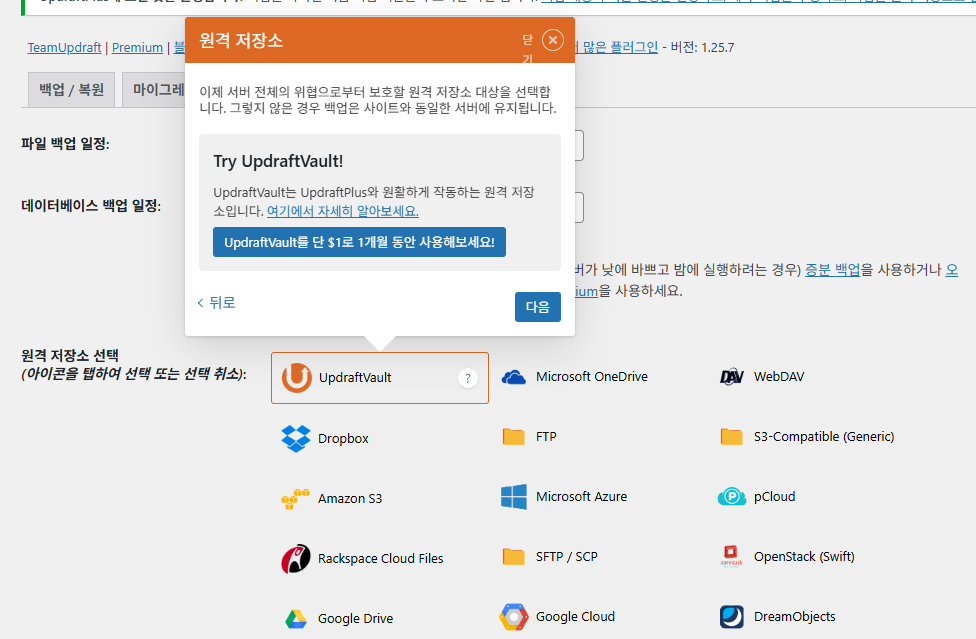Close the 원격 저장소 dialog
Viewport: 976px width, 639px height.
[552, 40]
